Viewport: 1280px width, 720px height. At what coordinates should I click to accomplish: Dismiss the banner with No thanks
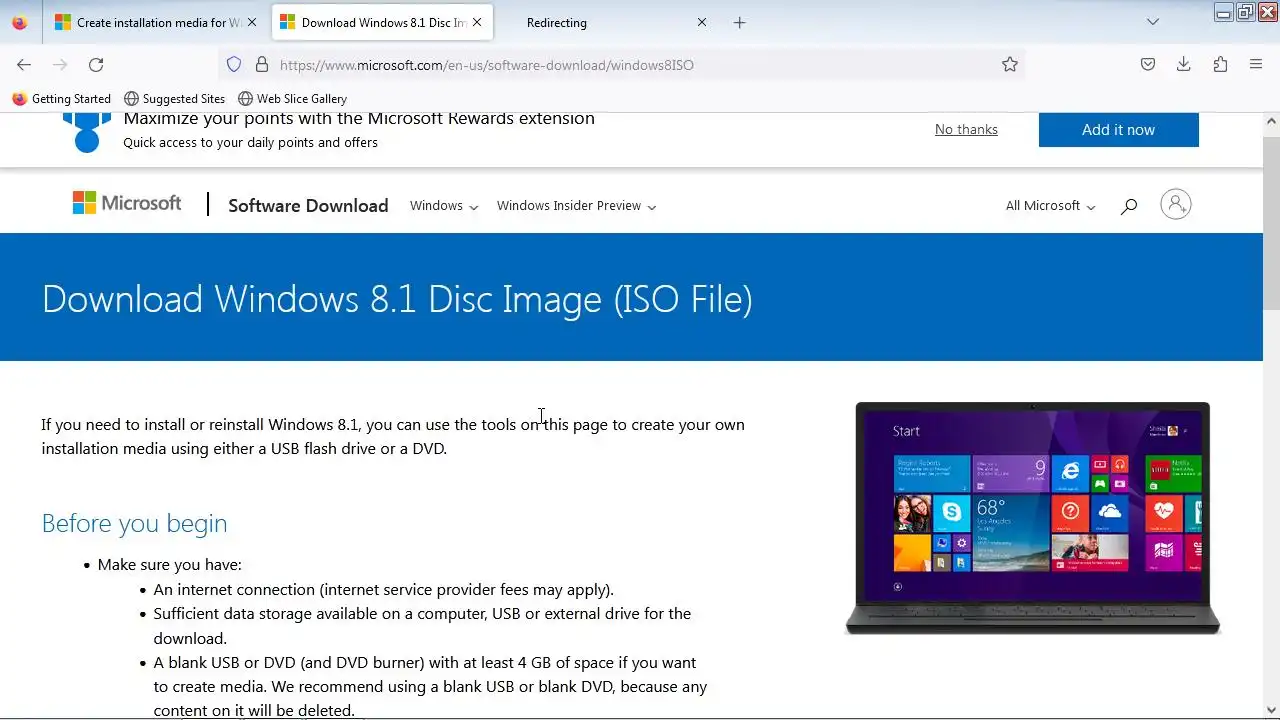pyautogui.click(x=966, y=129)
